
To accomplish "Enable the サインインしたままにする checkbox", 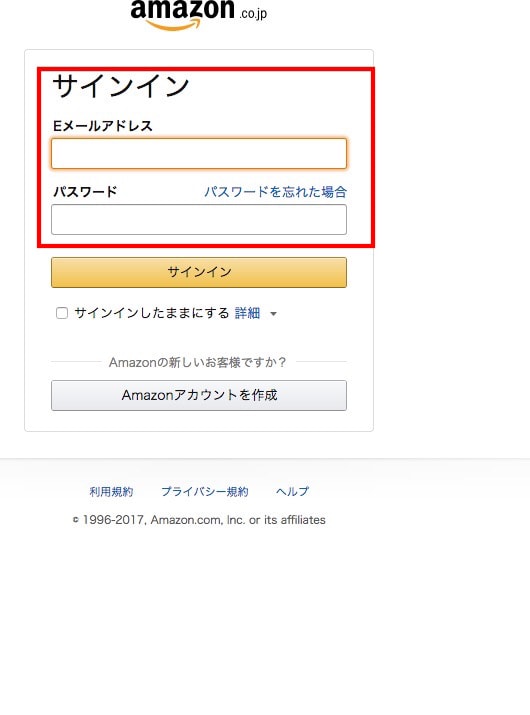I will tap(62, 313).
